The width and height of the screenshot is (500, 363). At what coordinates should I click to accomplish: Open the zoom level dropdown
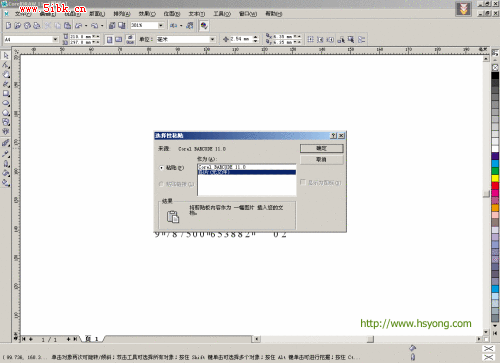point(161,25)
